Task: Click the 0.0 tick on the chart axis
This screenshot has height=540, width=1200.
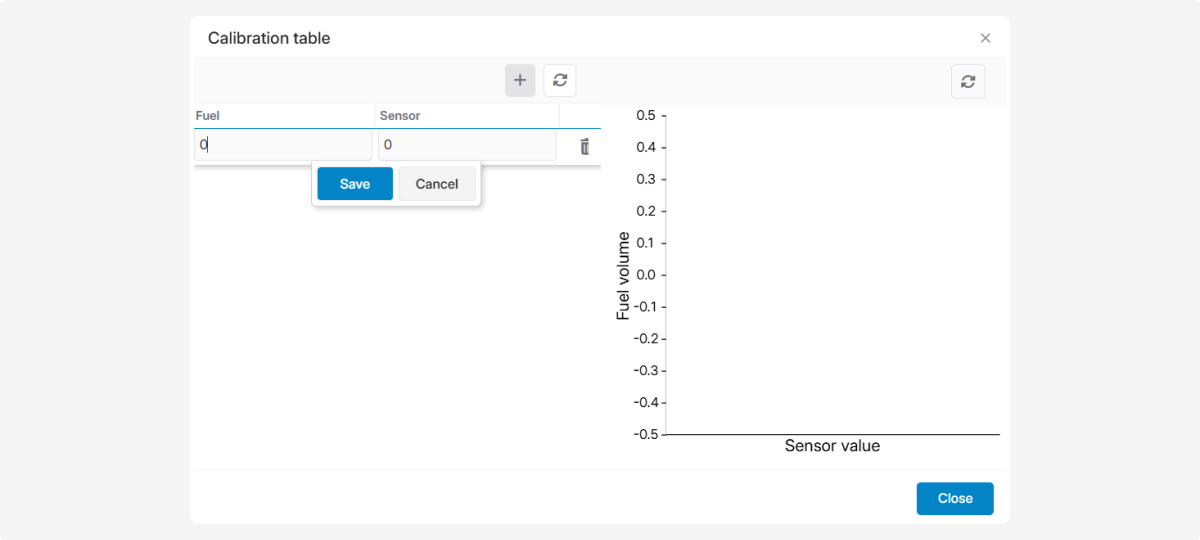Action: click(x=645, y=275)
